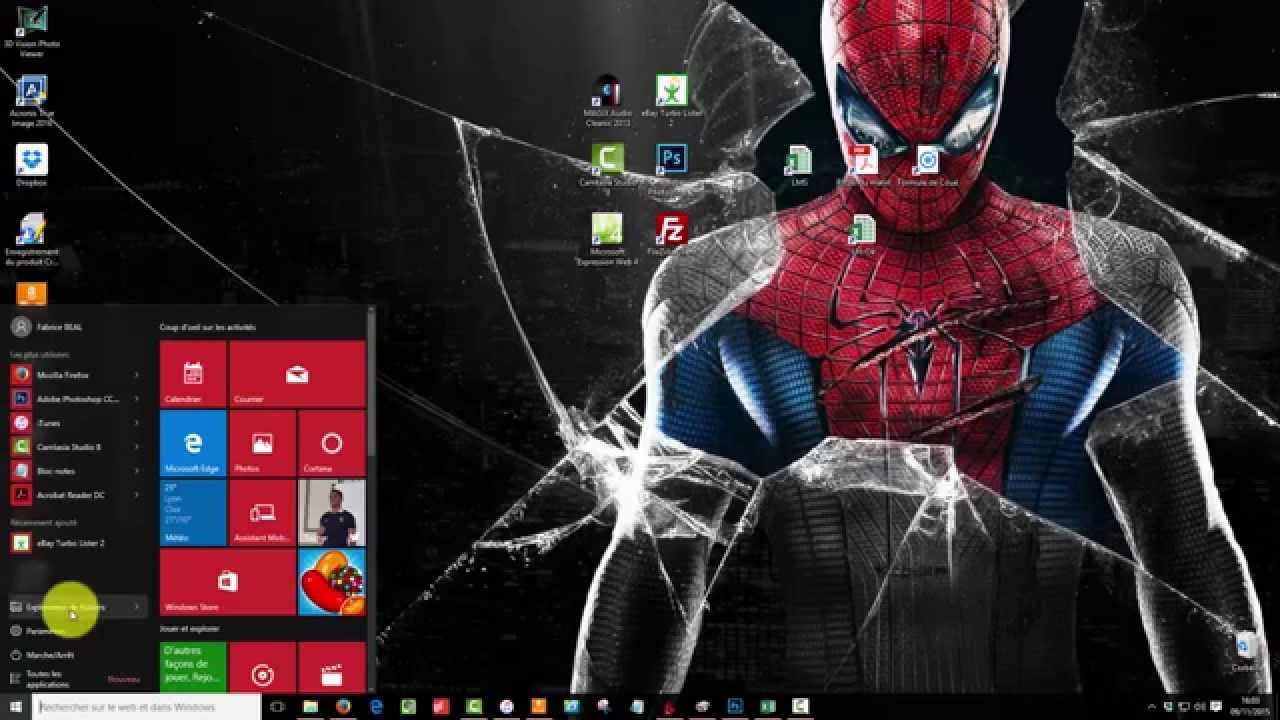Expand Explorateur de fichiers jump list arrow
The image size is (1280, 720).
[x=136, y=607]
